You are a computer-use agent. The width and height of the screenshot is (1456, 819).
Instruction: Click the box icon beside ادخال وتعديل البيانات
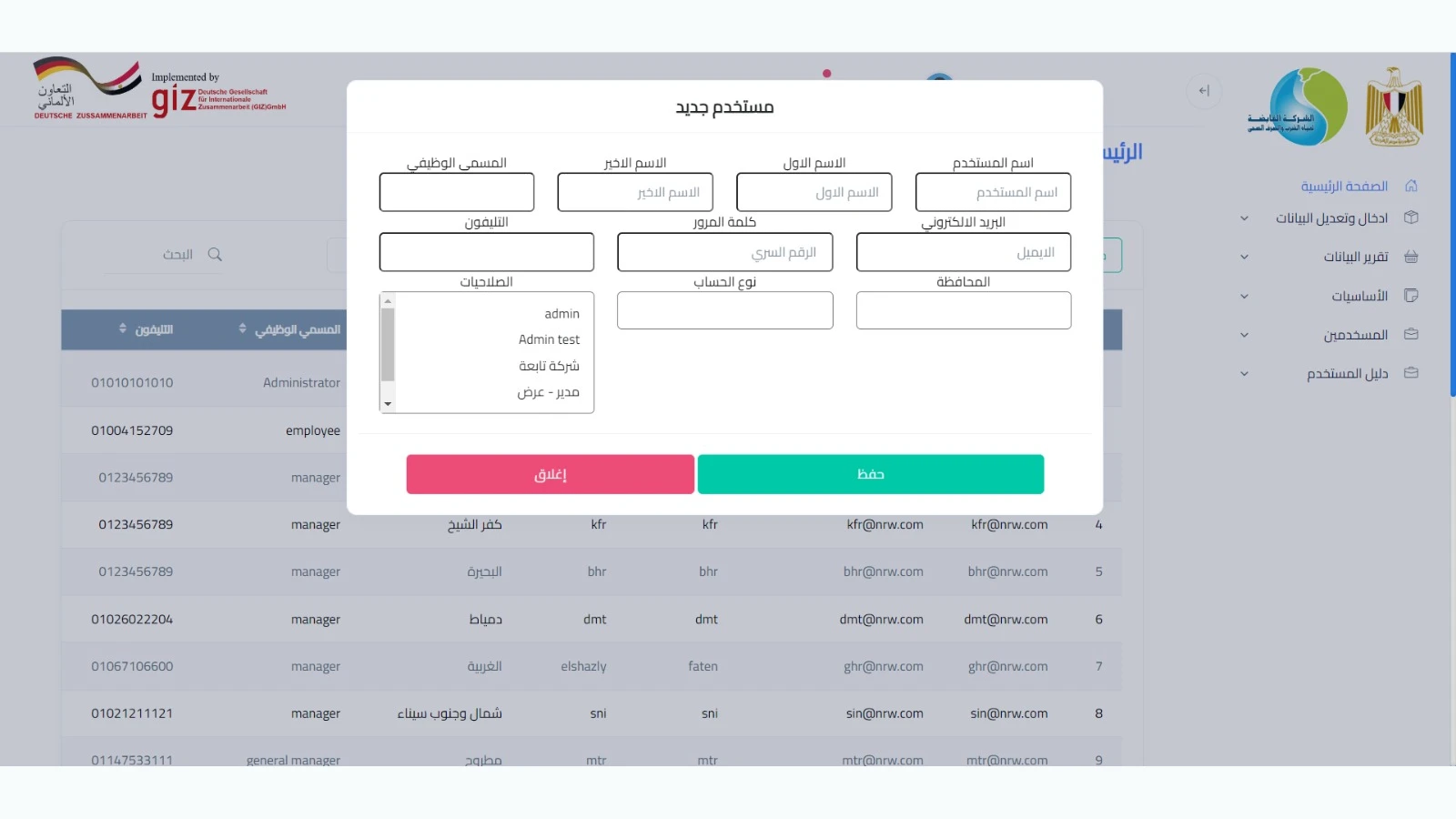click(x=1411, y=217)
